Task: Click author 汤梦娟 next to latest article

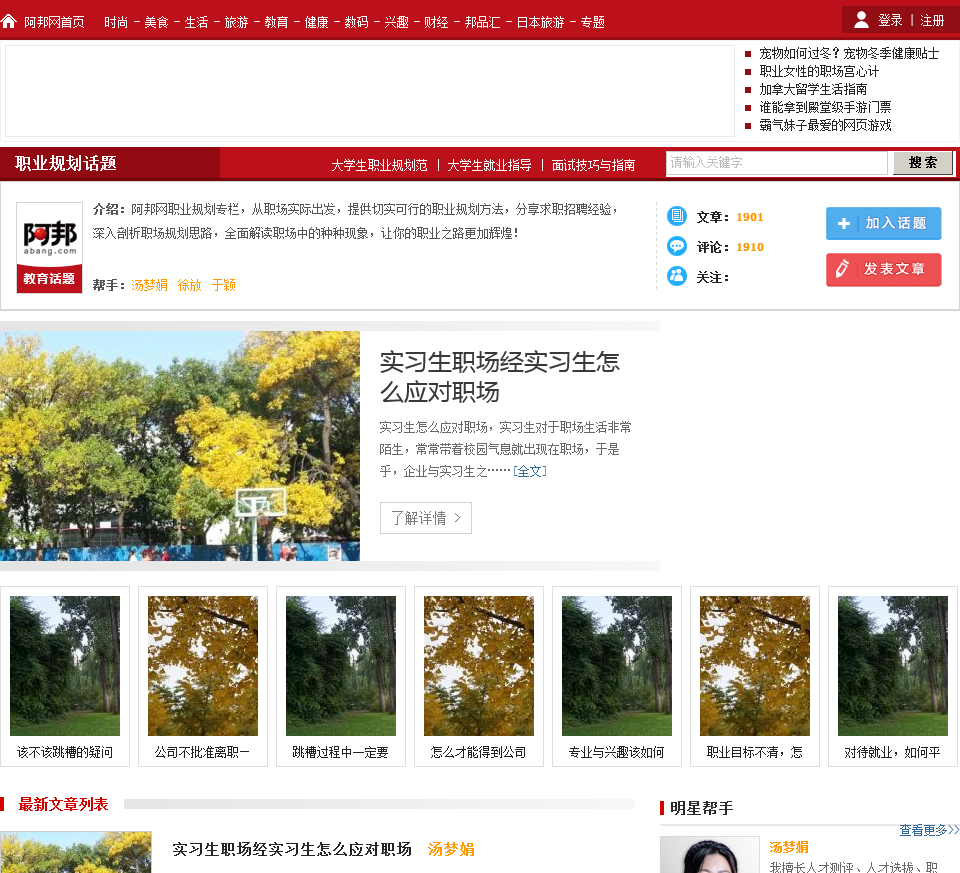Action: tap(451, 849)
